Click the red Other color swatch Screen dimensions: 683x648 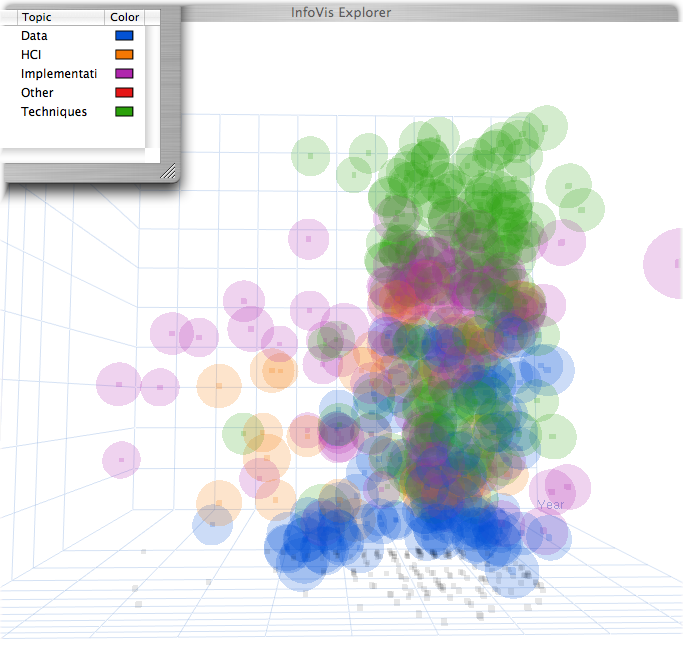[124, 93]
